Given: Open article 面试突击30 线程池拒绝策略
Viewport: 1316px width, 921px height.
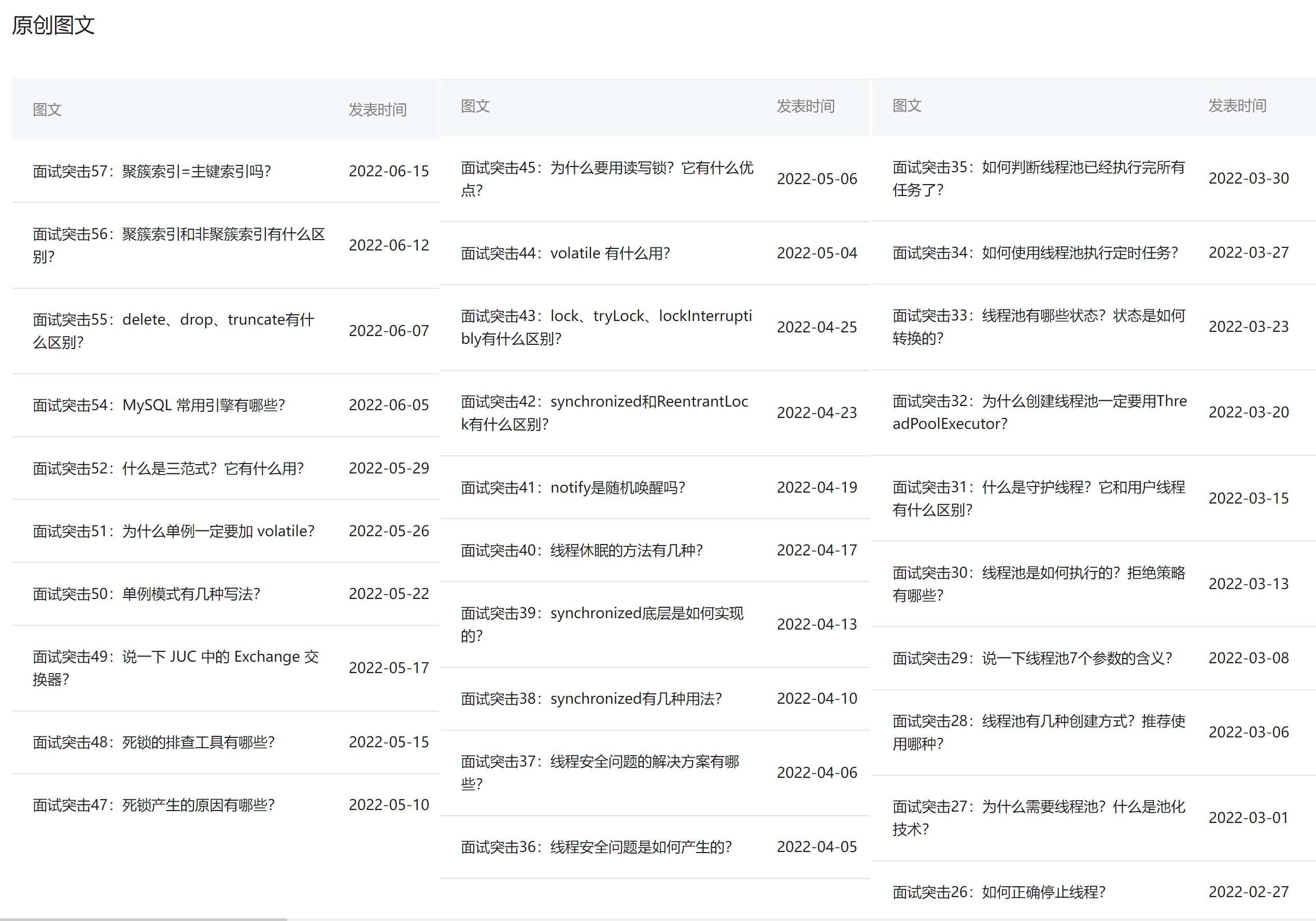Looking at the screenshot, I should pos(1039,583).
